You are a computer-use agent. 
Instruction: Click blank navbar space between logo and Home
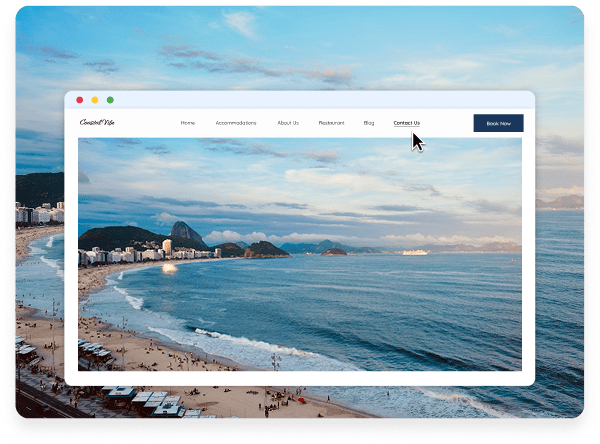tap(145, 123)
